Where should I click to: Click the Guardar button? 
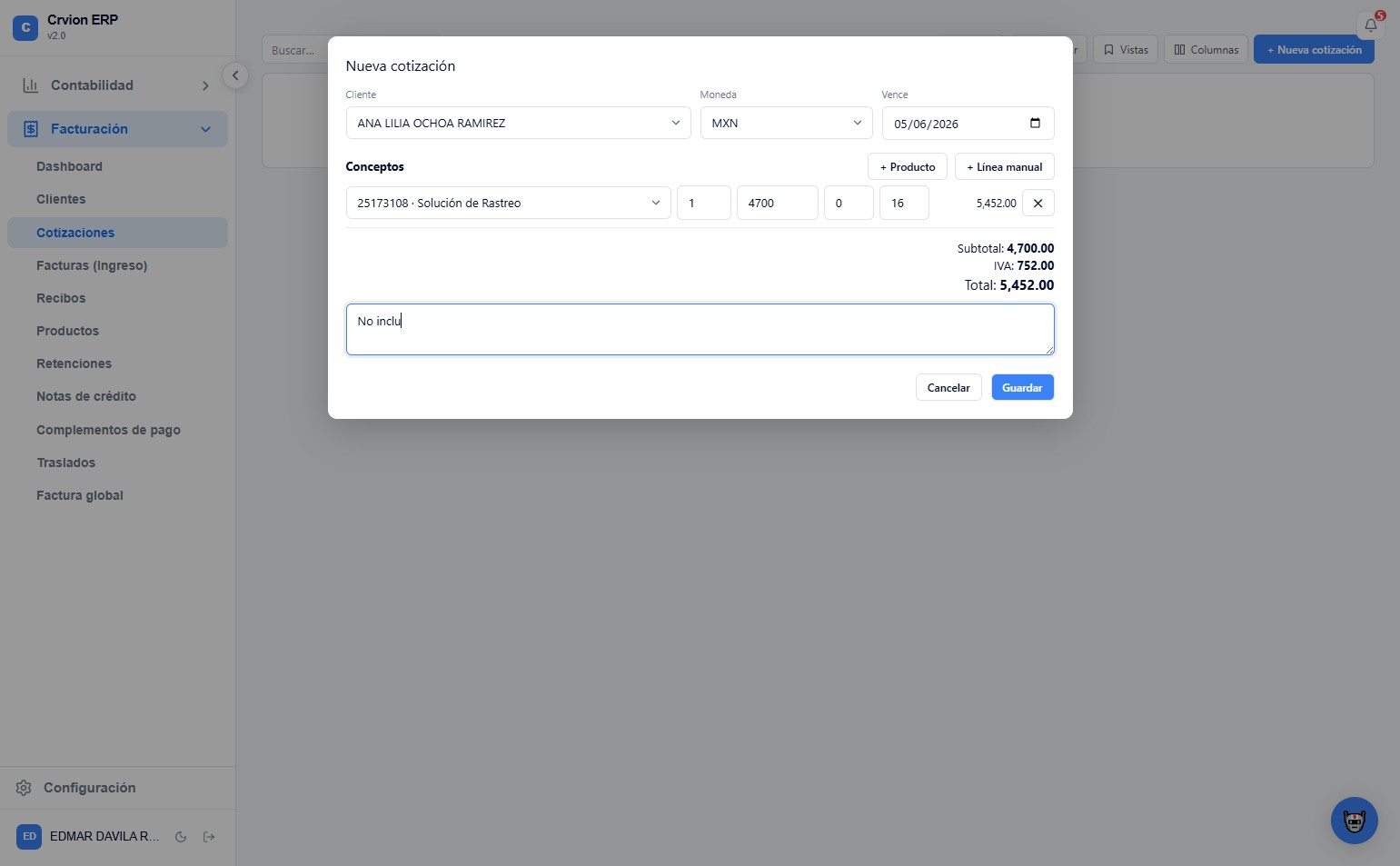pyautogui.click(x=1022, y=387)
